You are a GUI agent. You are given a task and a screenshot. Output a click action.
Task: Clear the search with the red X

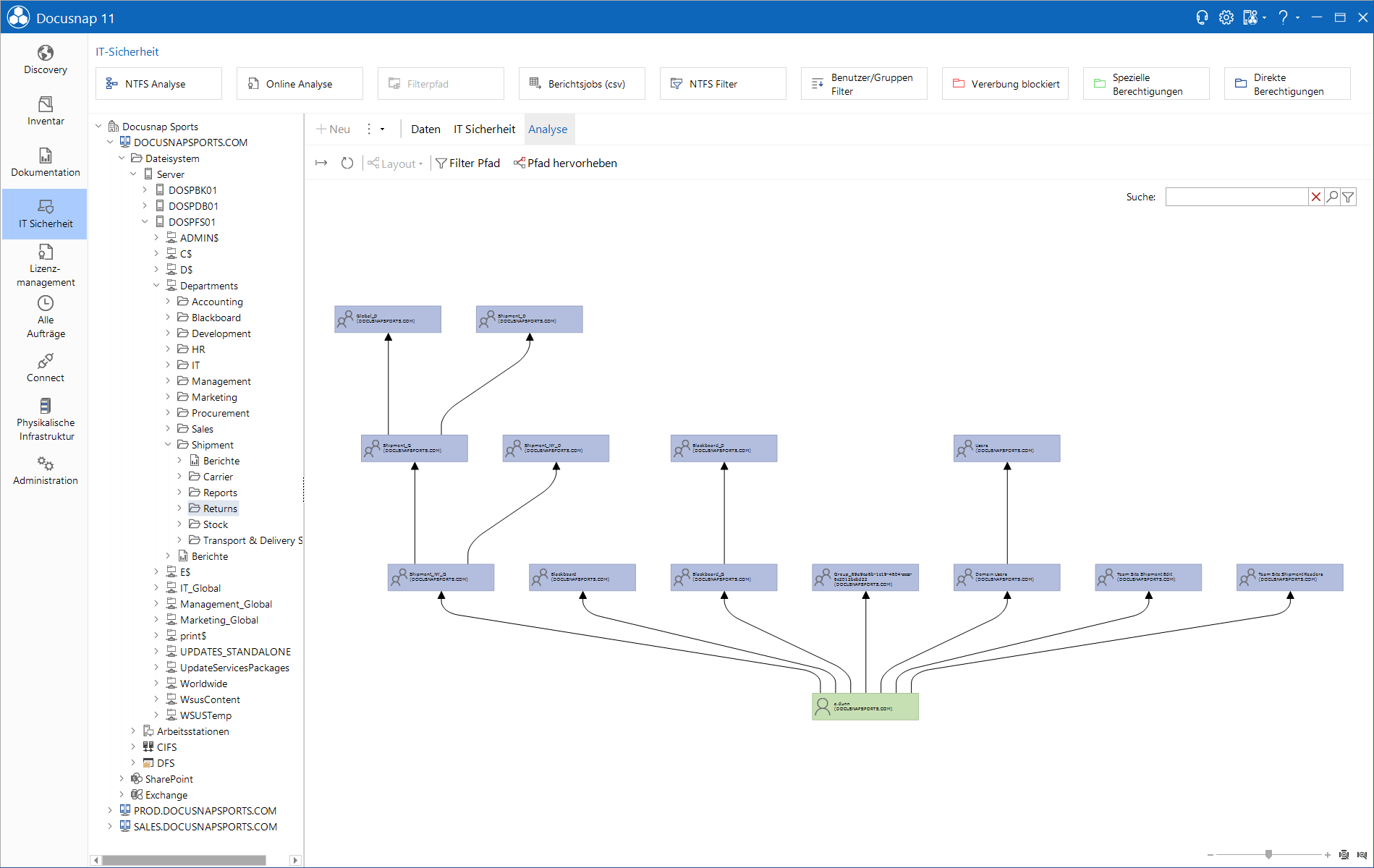(1316, 197)
